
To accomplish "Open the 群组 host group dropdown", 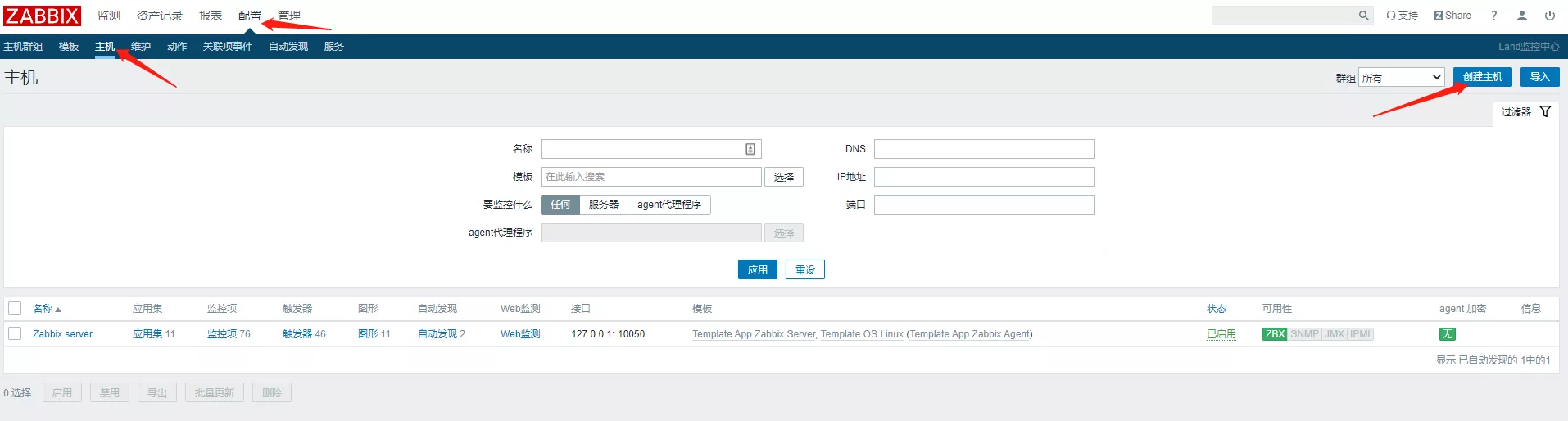I will (x=1401, y=77).
